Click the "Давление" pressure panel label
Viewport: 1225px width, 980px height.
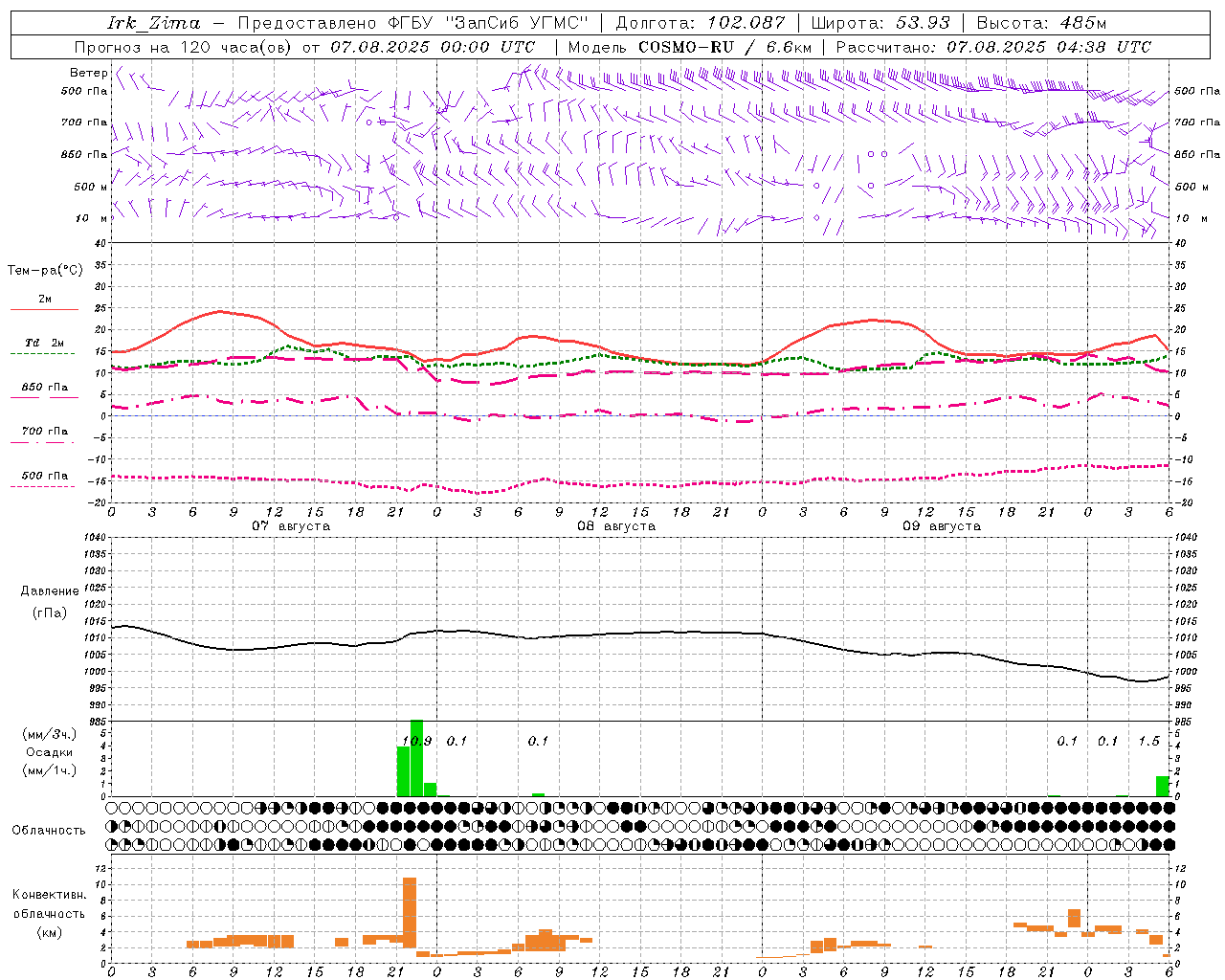click(x=50, y=591)
